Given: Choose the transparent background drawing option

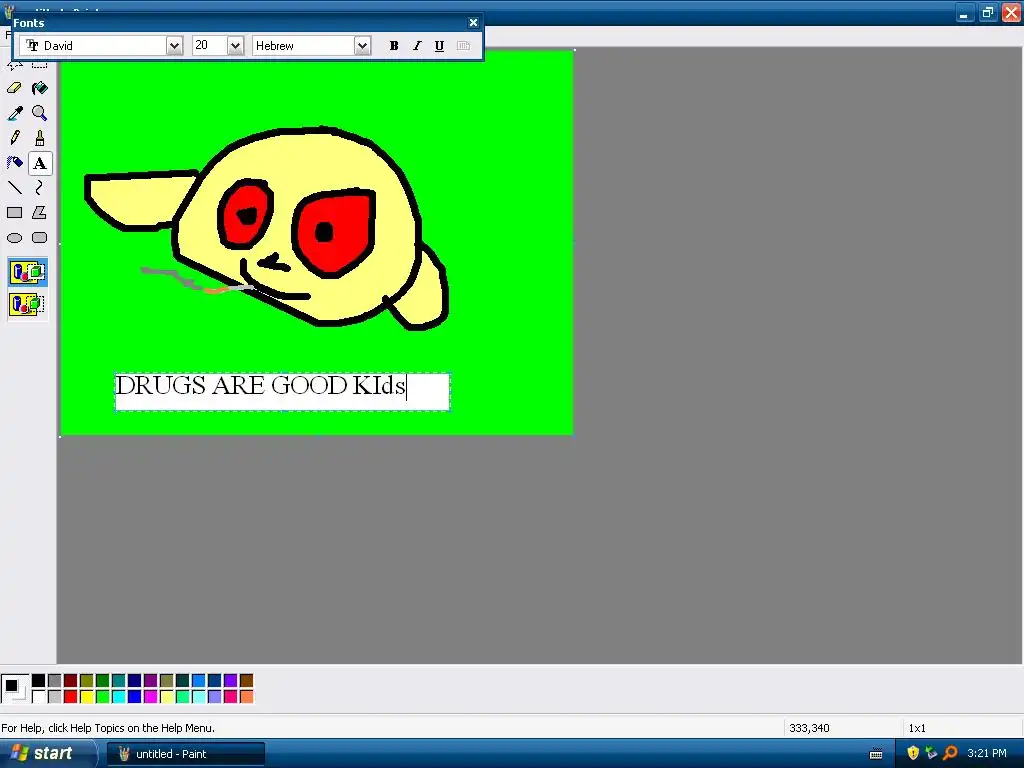Looking at the screenshot, I should pyautogui.click(x=27, y=304).
